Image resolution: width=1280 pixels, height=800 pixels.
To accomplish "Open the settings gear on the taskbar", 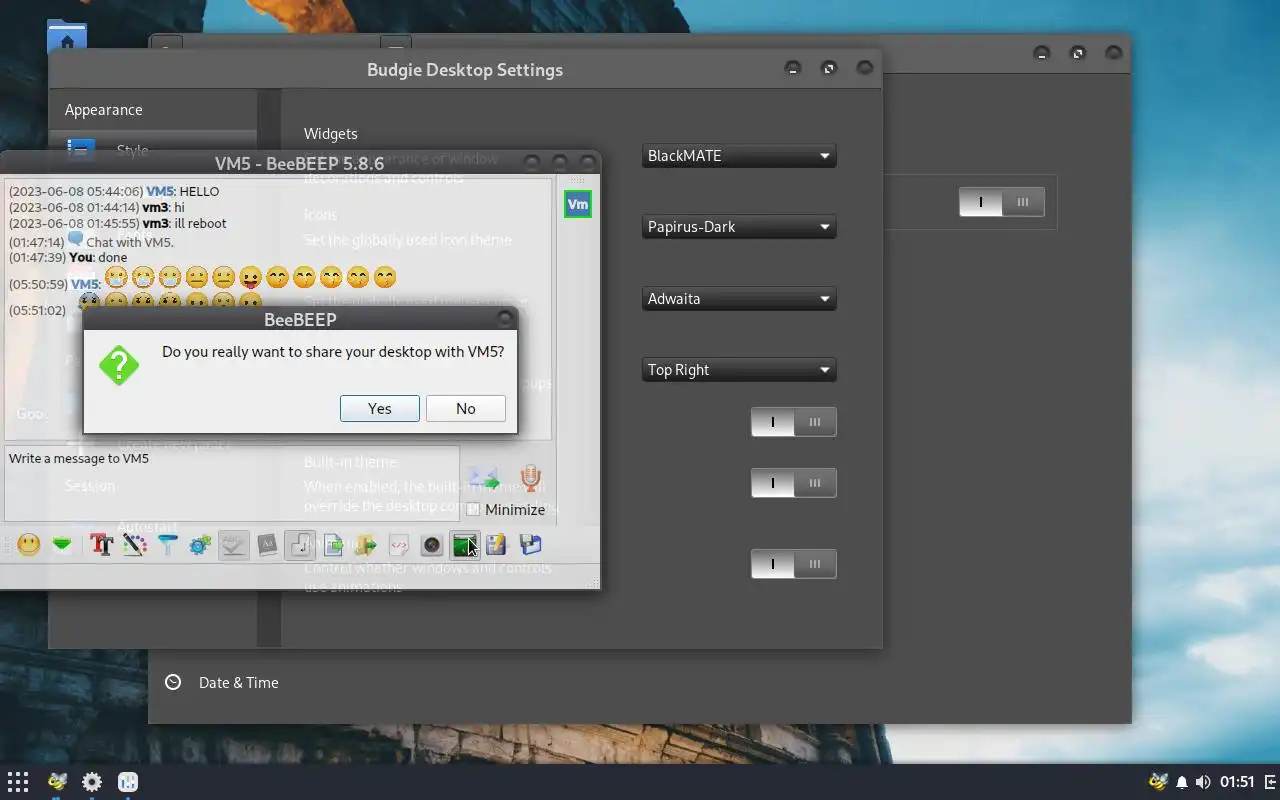I will (x=92, y=782).
